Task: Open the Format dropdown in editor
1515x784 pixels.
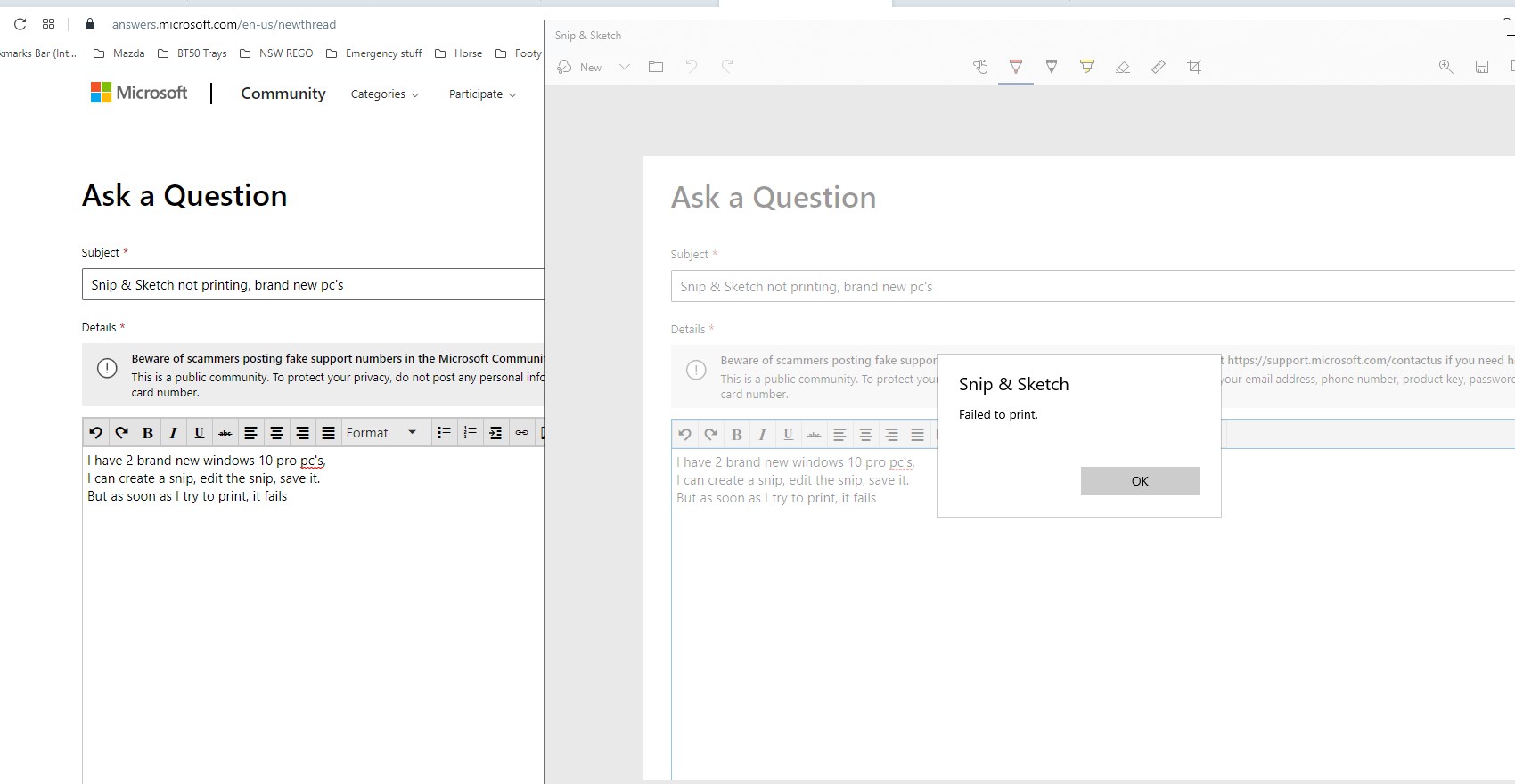Action: [382, 433]
